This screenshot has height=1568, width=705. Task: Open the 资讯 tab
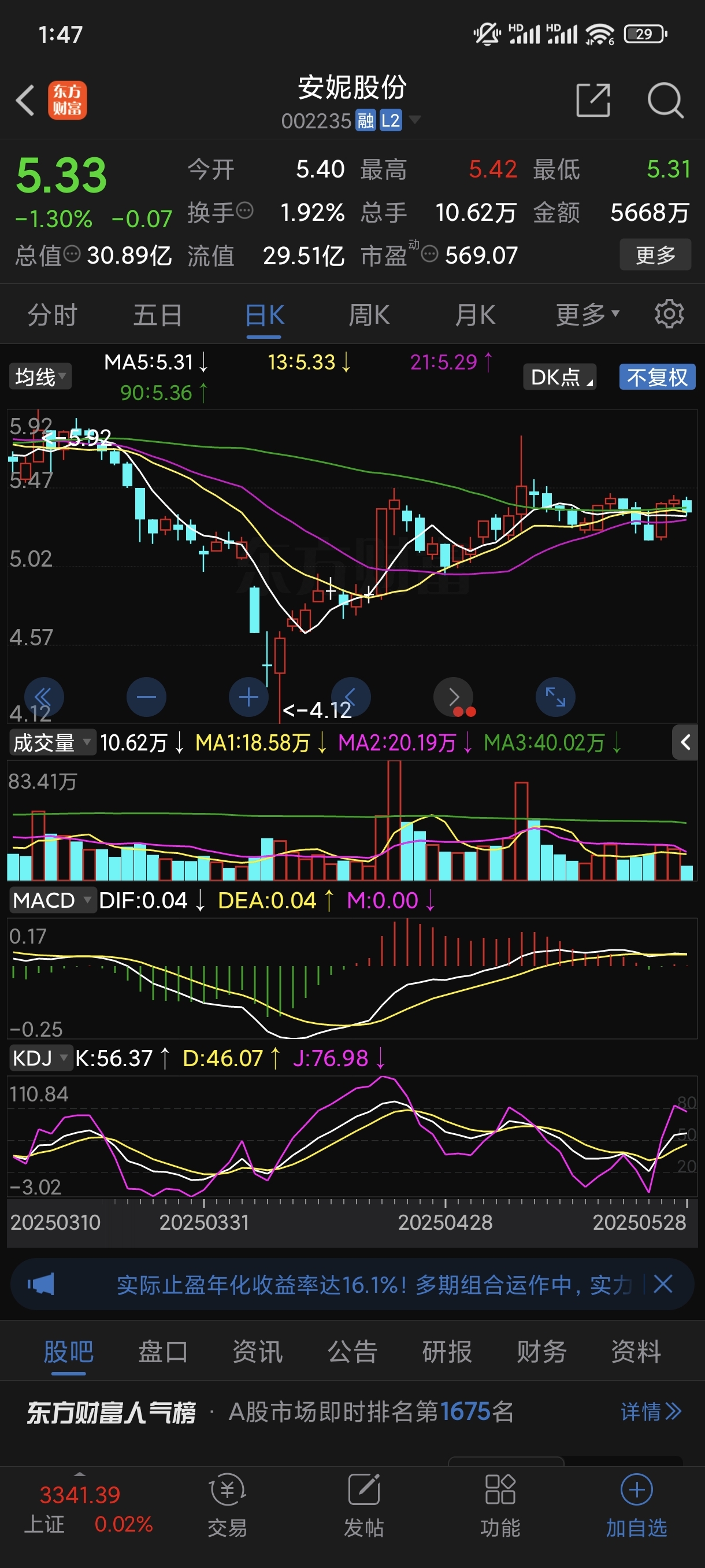(x=257, y=1351)
